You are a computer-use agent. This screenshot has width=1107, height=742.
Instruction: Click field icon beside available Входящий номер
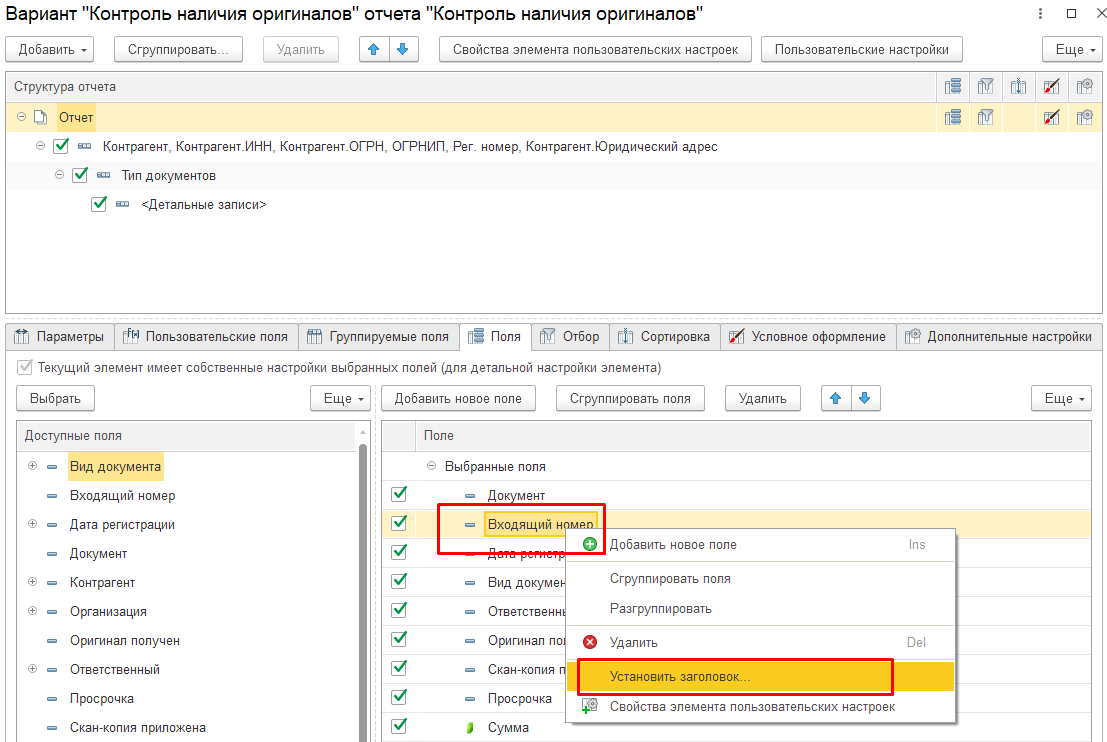(52, 496)
